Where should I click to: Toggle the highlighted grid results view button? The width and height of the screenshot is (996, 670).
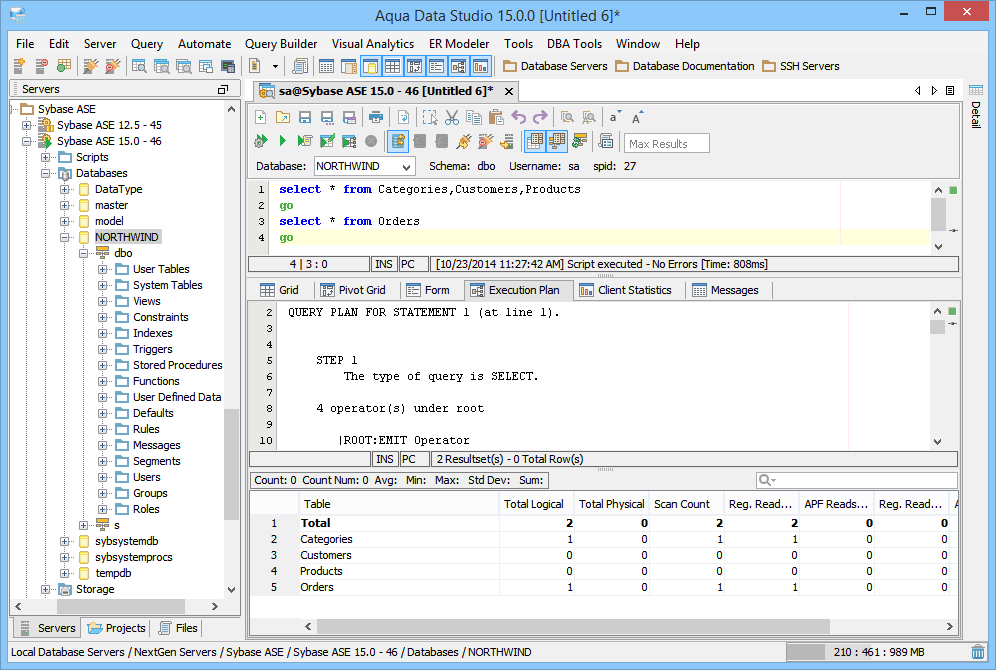535,142
